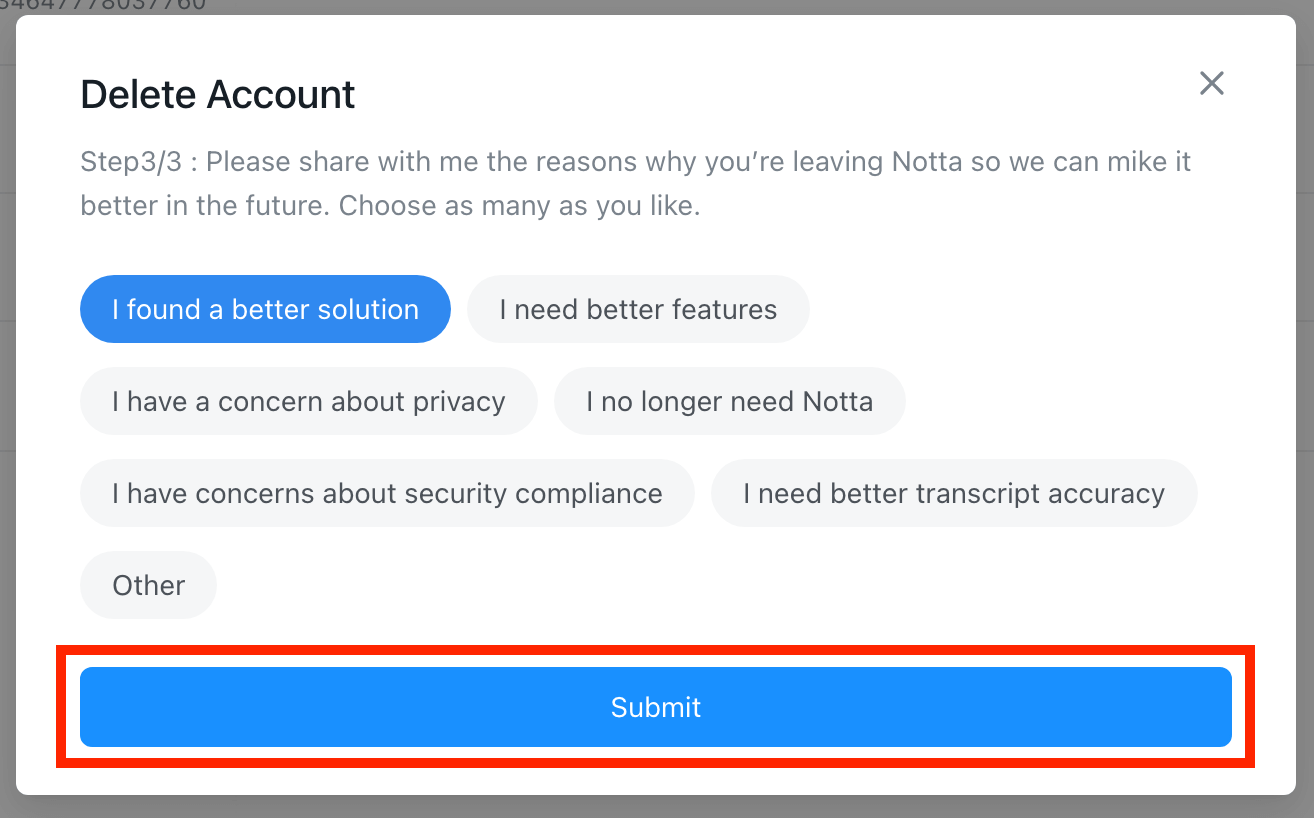Activate the last reason option shown
This screenshot has height=818, width=1314.
(x=148, y=585)
